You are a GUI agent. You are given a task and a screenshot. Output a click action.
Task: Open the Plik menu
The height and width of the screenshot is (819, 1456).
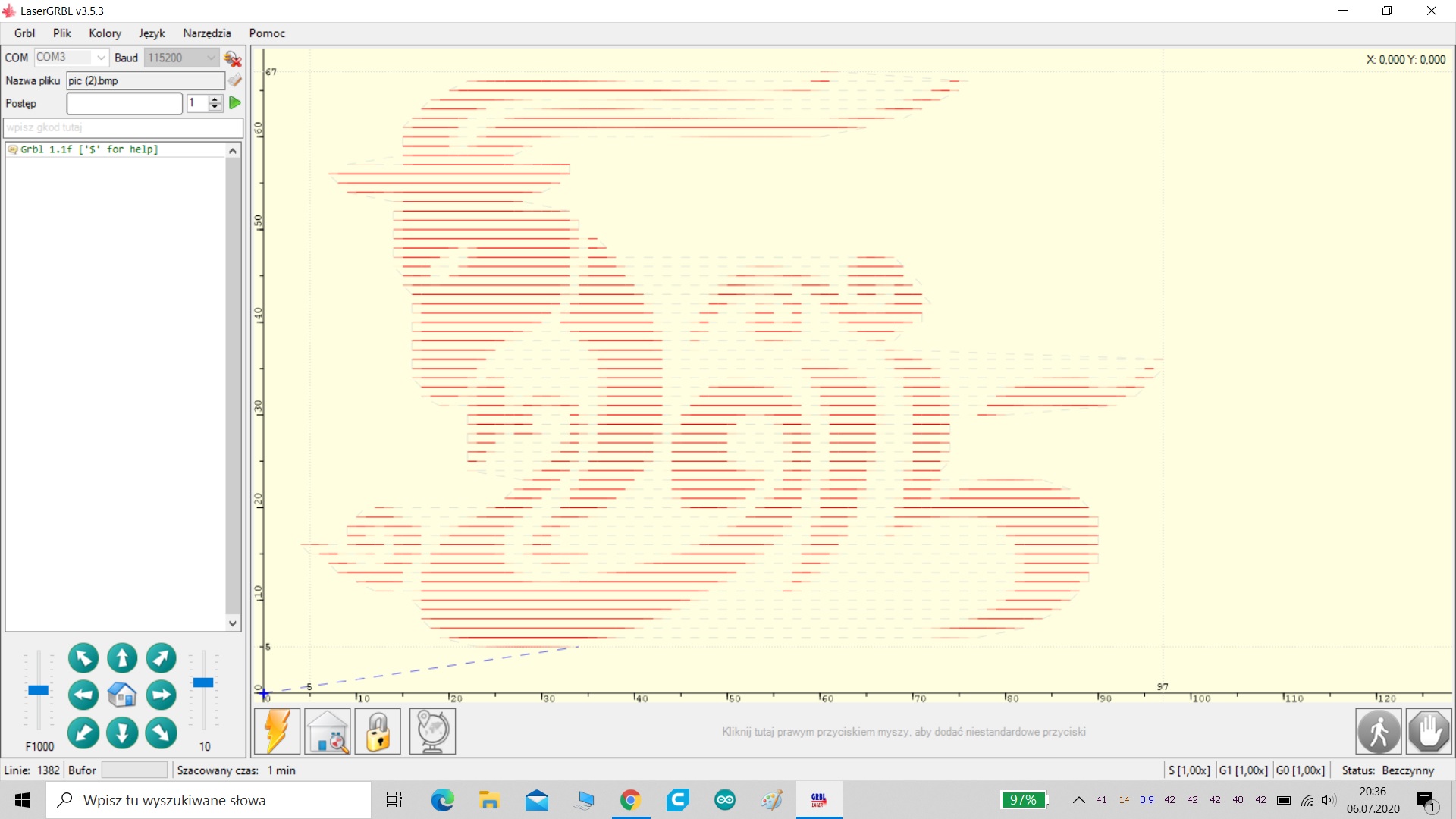point(62,33)
